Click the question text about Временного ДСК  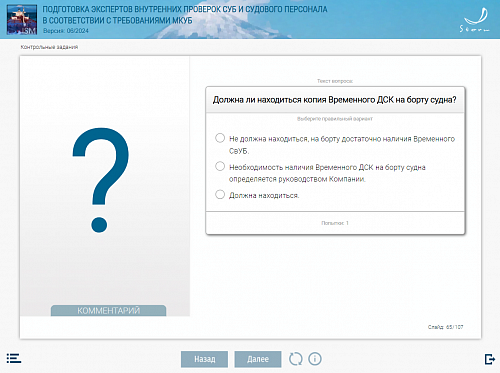coord(335,100)
